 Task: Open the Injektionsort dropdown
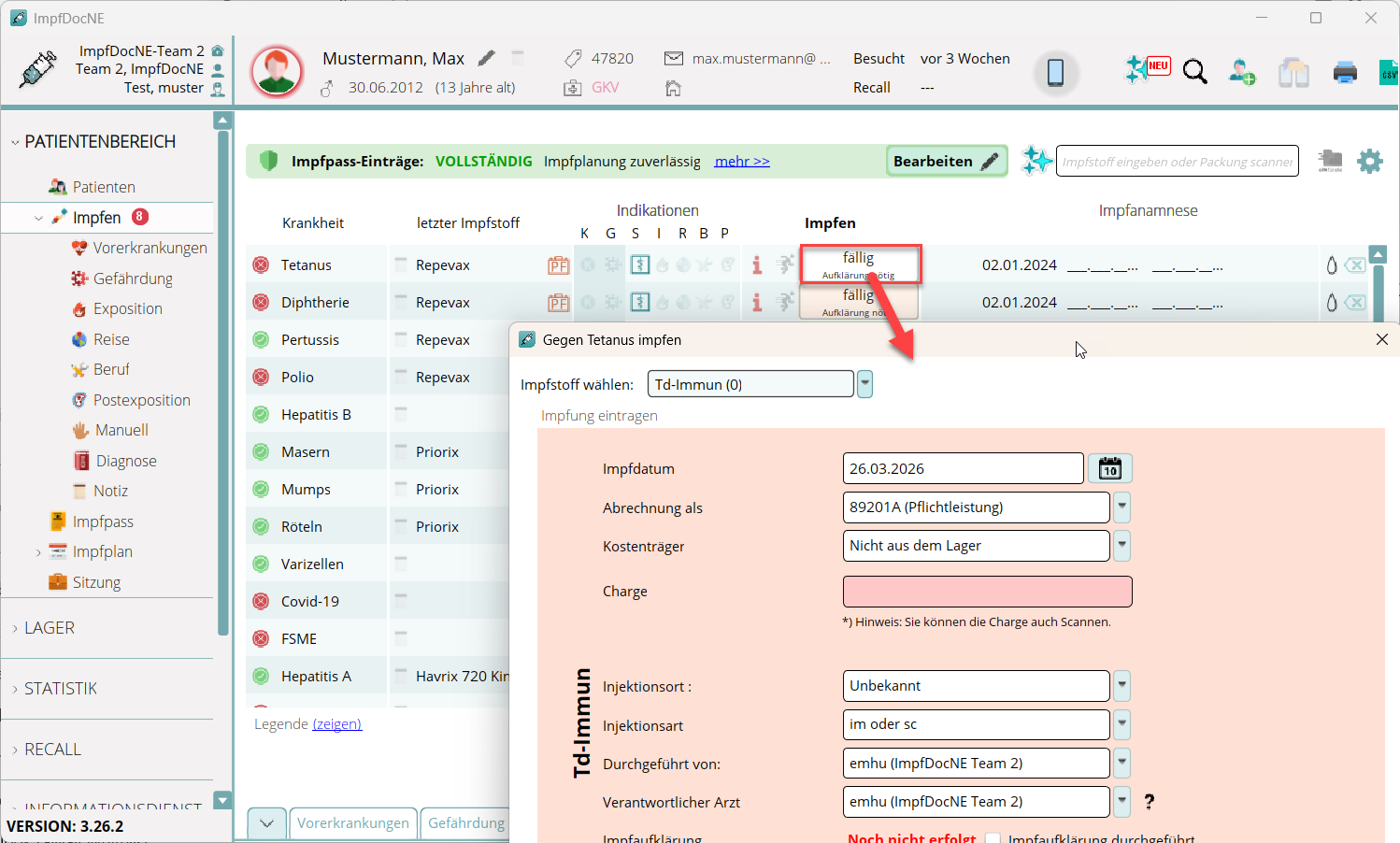[x=1121, y=686]
